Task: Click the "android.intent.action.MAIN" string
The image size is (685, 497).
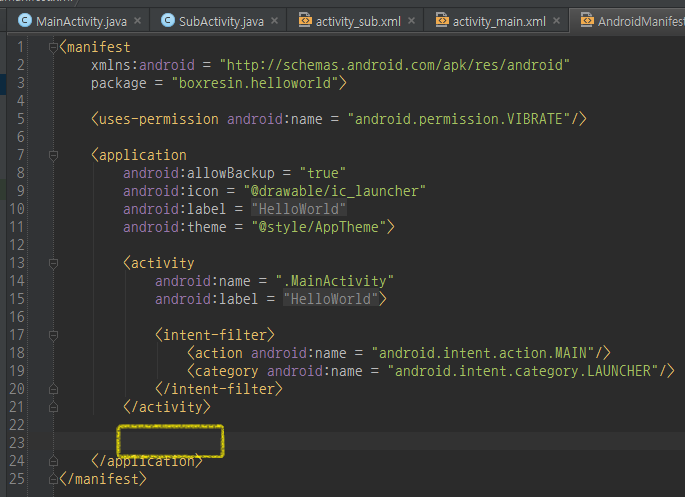Action: [x=483, y=353]
